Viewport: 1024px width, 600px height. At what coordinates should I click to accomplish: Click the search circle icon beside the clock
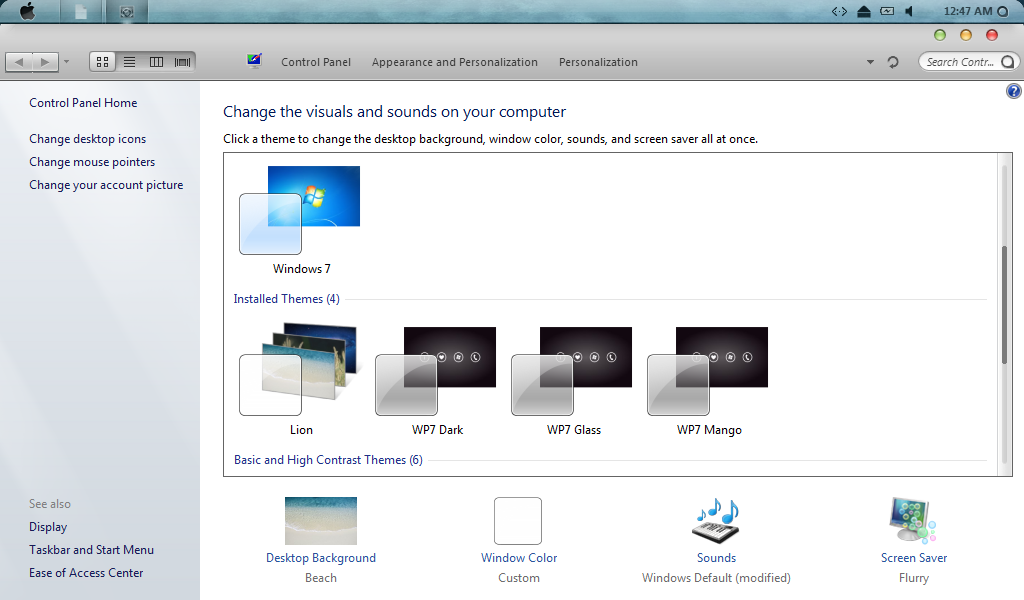point(1003,11)
